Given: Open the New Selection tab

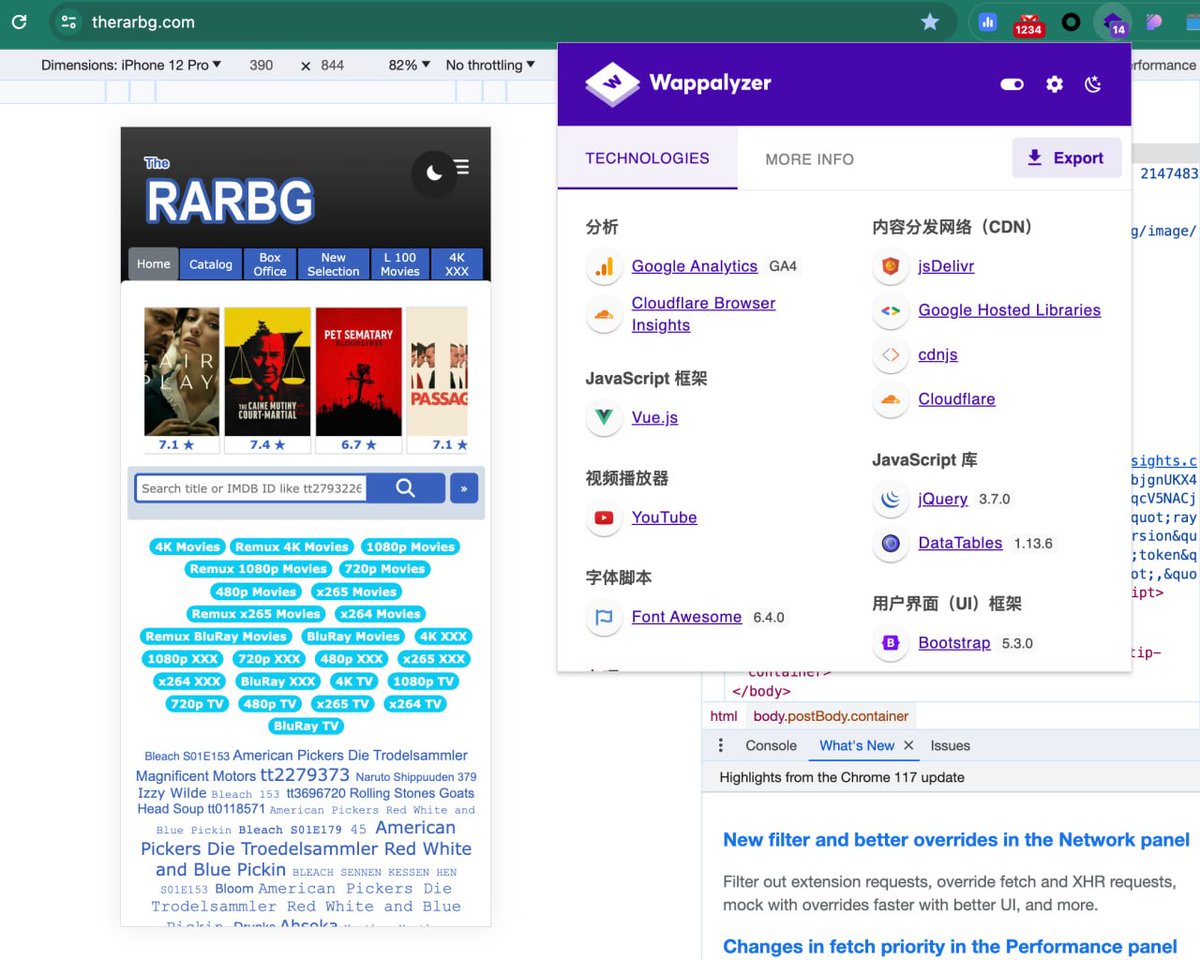Looking at the screenshot, I should coord(333,265).
